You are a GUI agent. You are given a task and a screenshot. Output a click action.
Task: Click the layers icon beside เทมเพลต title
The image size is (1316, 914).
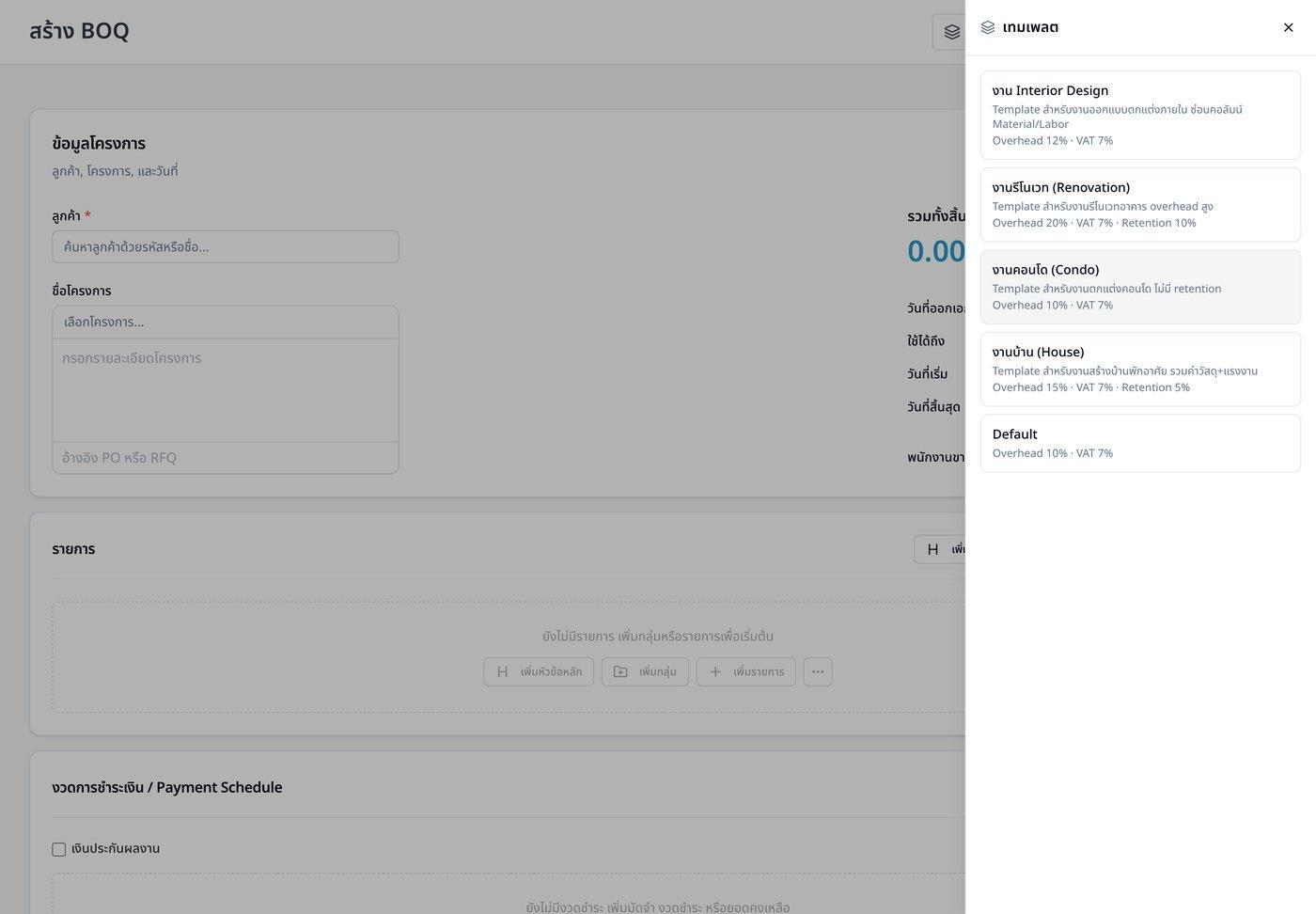(988, 27)
